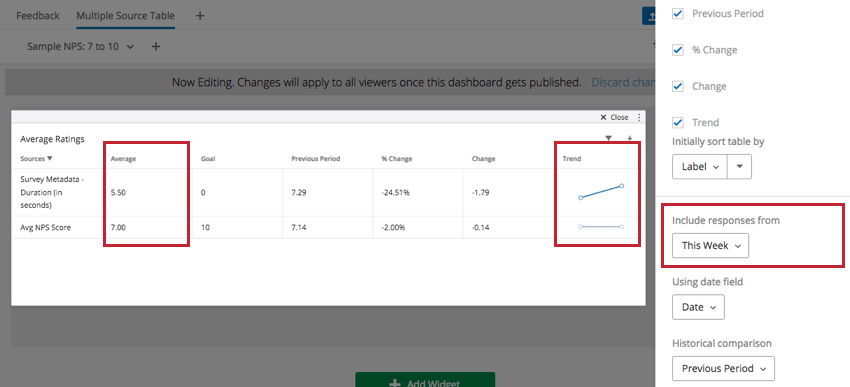Click the Previous Period column header
Viewport: 850px width, 387px height.
point(315,159)
